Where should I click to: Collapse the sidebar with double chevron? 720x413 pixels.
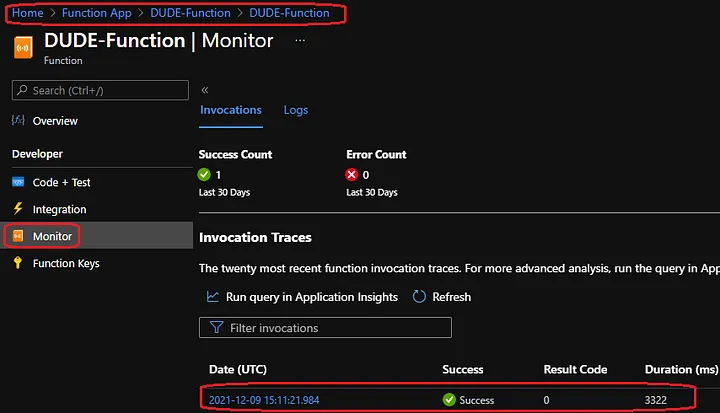(205, 90)
